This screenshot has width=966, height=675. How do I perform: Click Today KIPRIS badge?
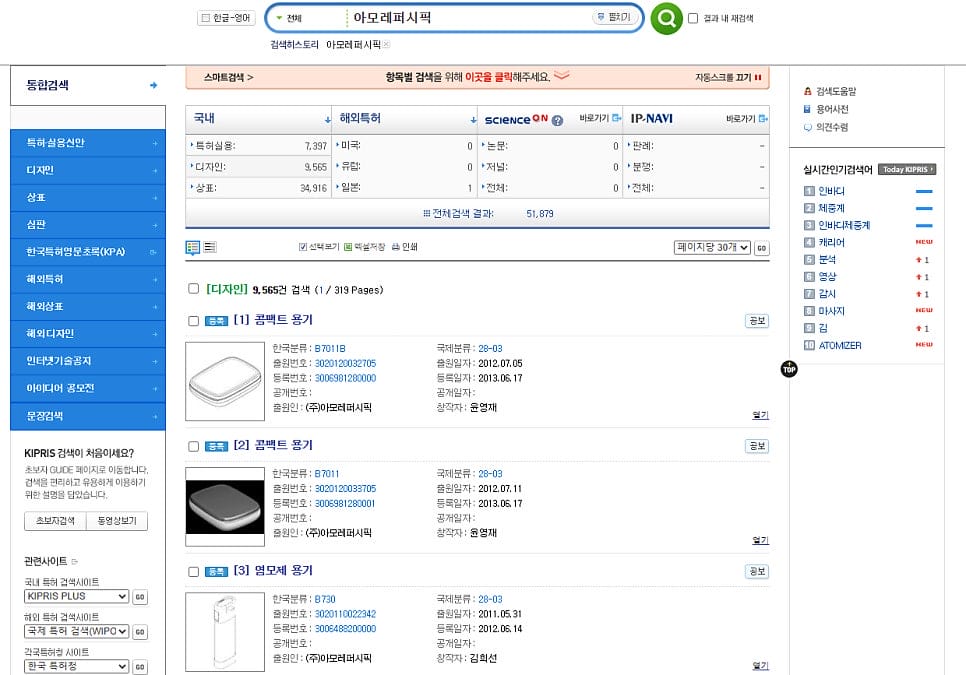coord(907,169)
